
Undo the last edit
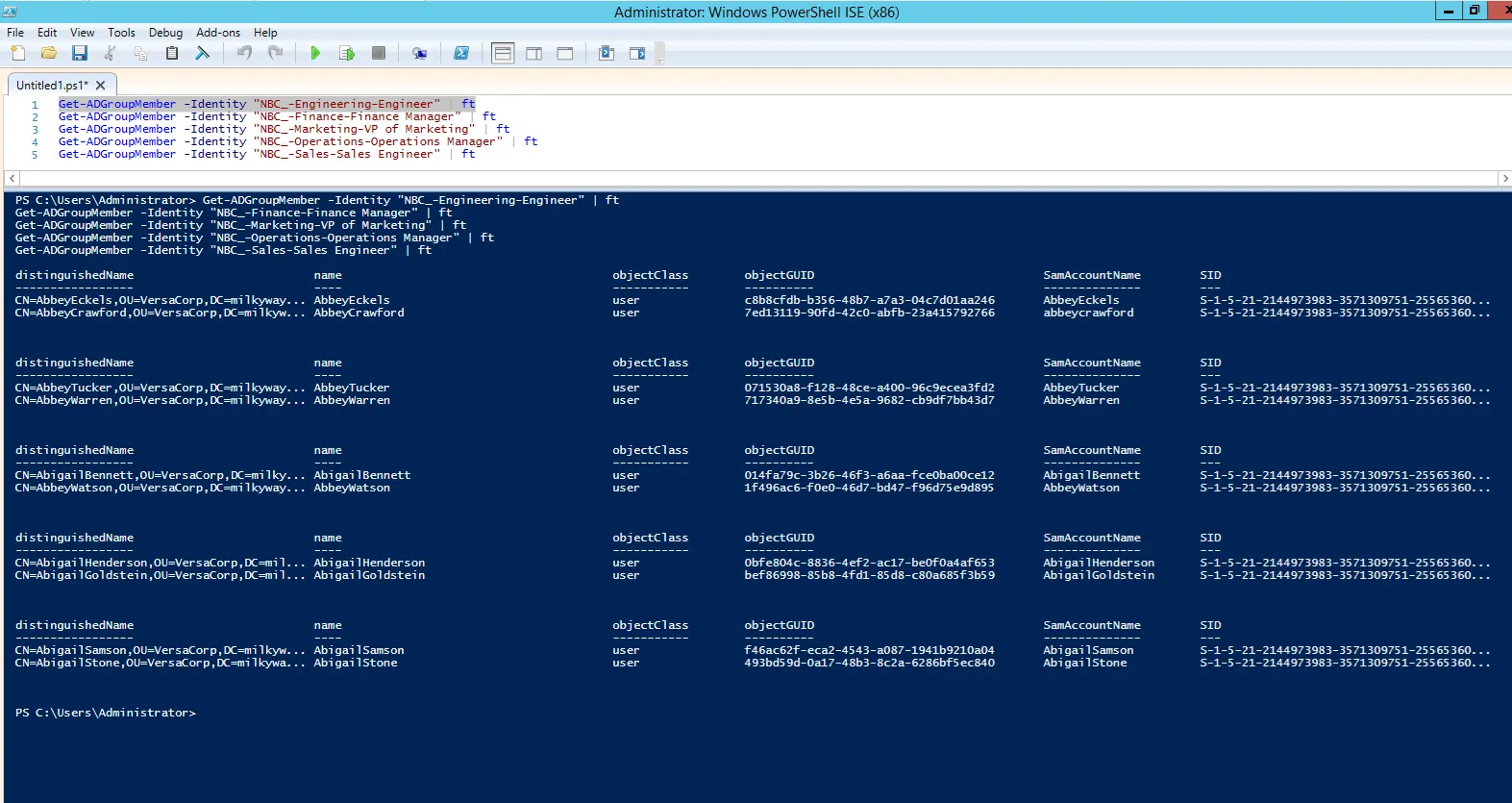[x=244, y=53]
